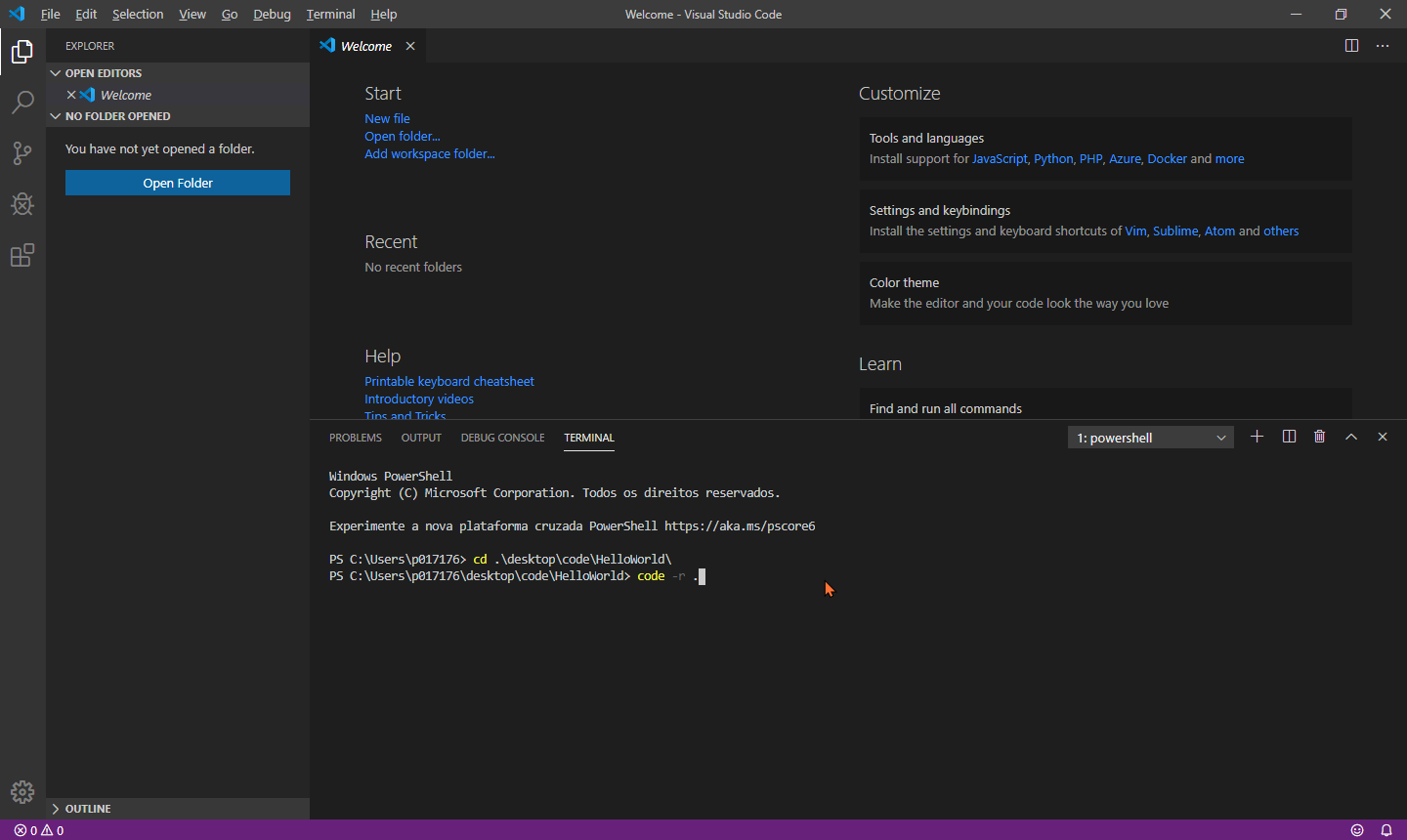1407x840 pixels.
Task: Open Printable keyboard cheatsheet link
Action: (x=449, y=381)
